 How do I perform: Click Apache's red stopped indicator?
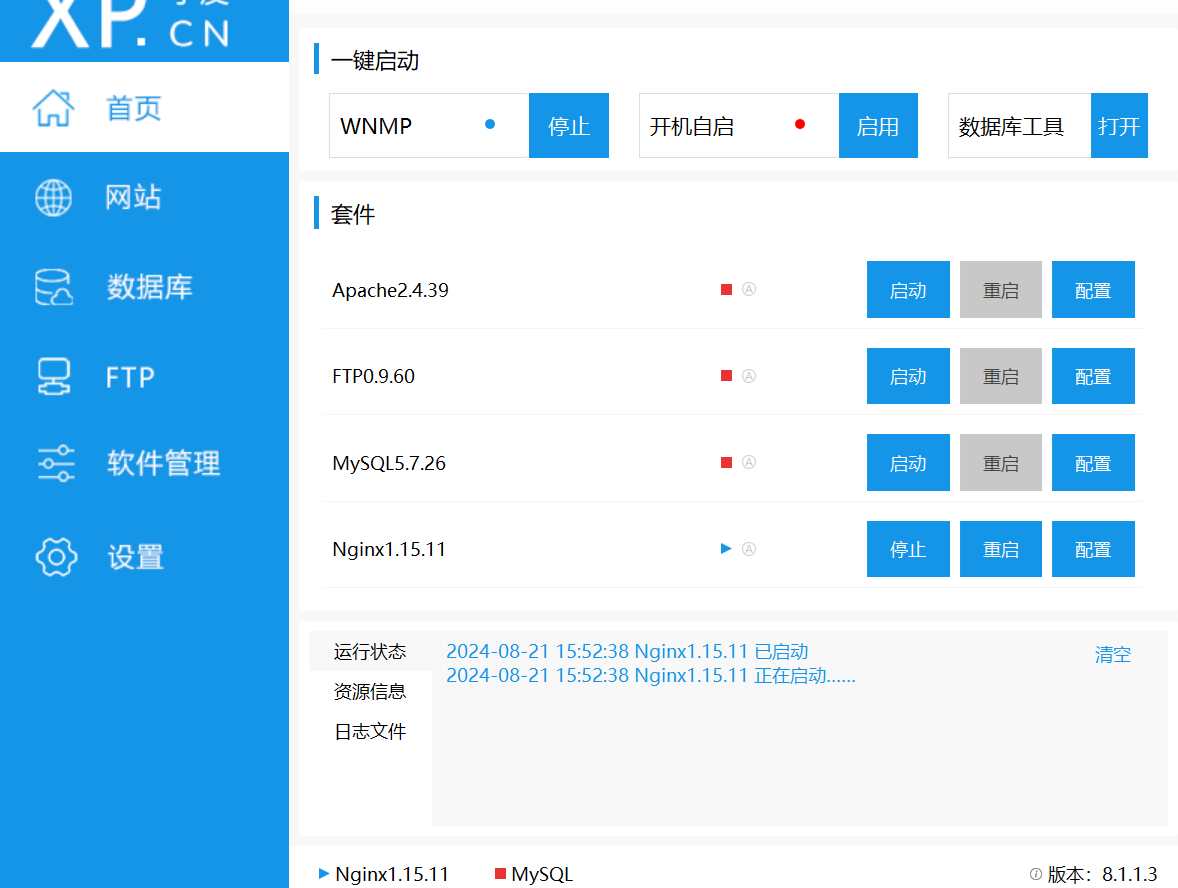(x=726, y=289)
